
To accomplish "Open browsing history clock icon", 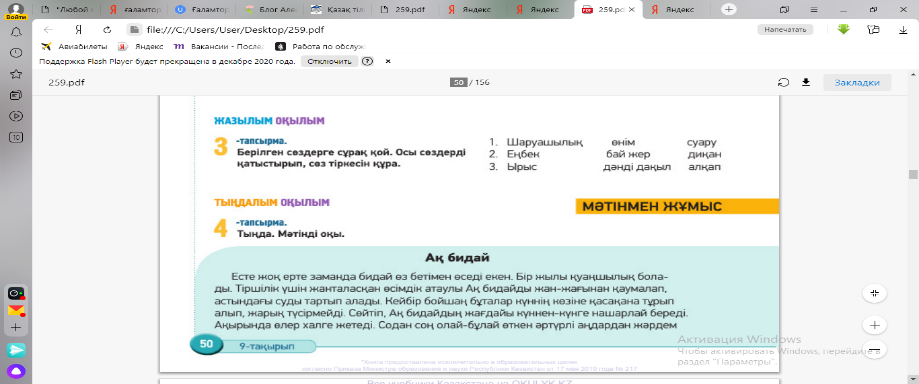I will pos(16,53).
